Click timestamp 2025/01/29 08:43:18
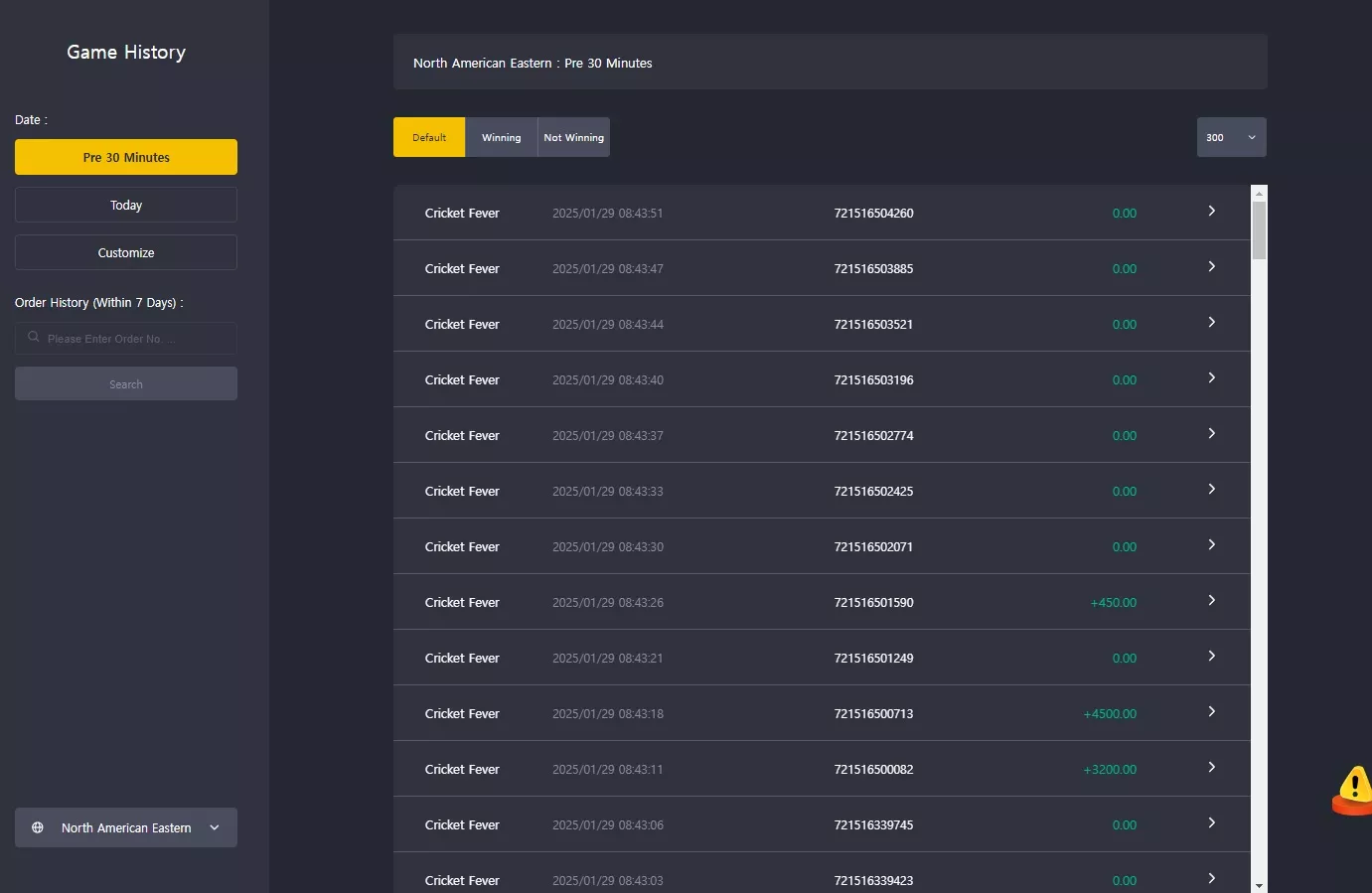Screen dimensions: 1372x893 click(x=607, y=713)
